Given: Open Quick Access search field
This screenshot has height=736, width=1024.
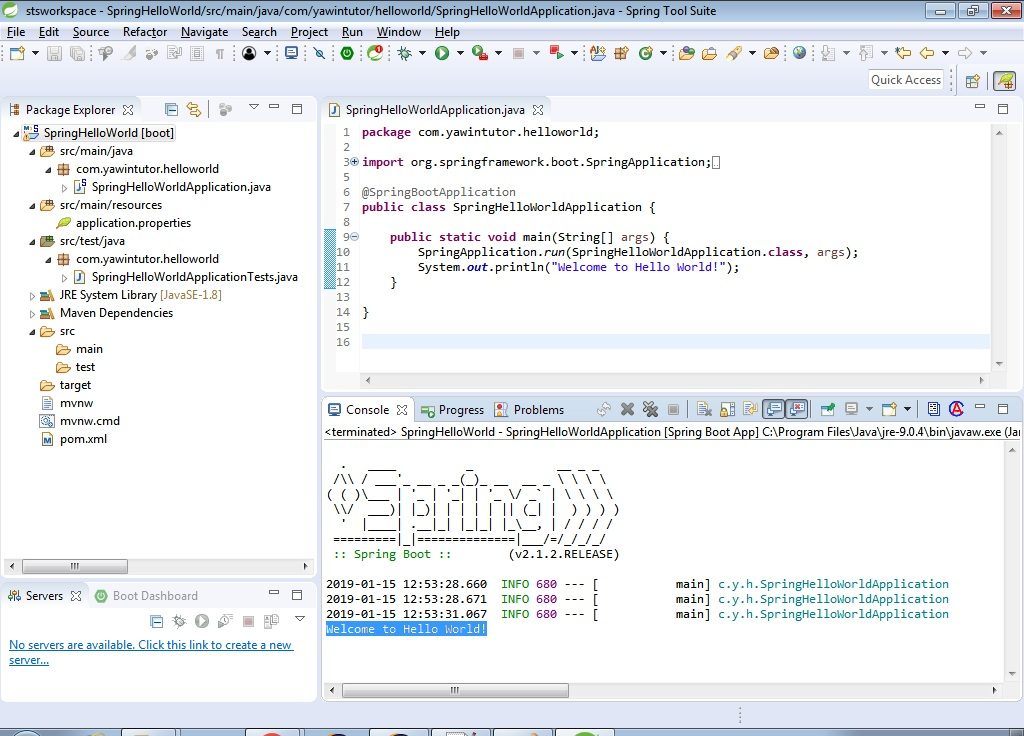Looking at the screenshot, I should pos(905,80).
